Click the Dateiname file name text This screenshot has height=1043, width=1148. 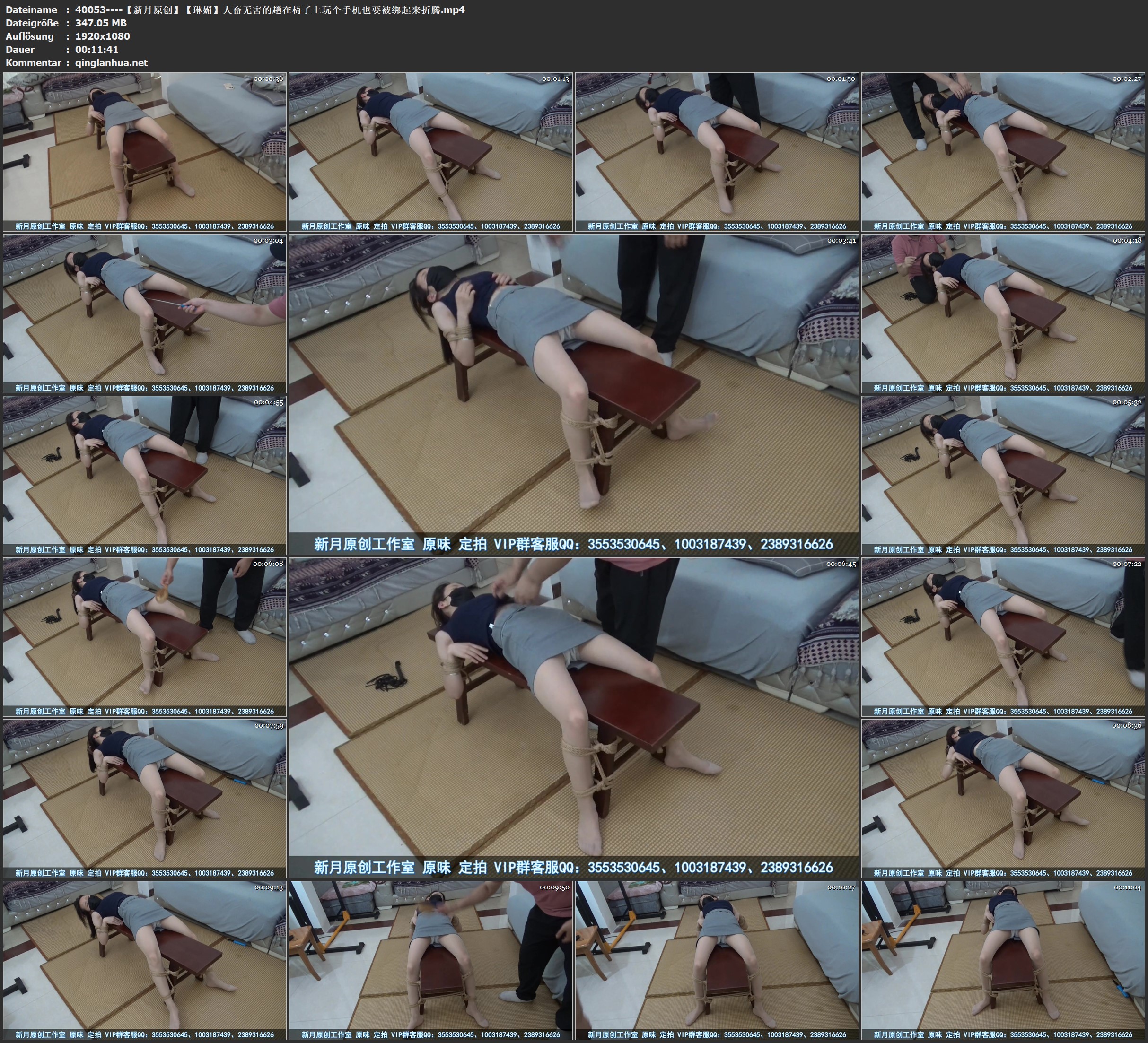click(270, 9)
